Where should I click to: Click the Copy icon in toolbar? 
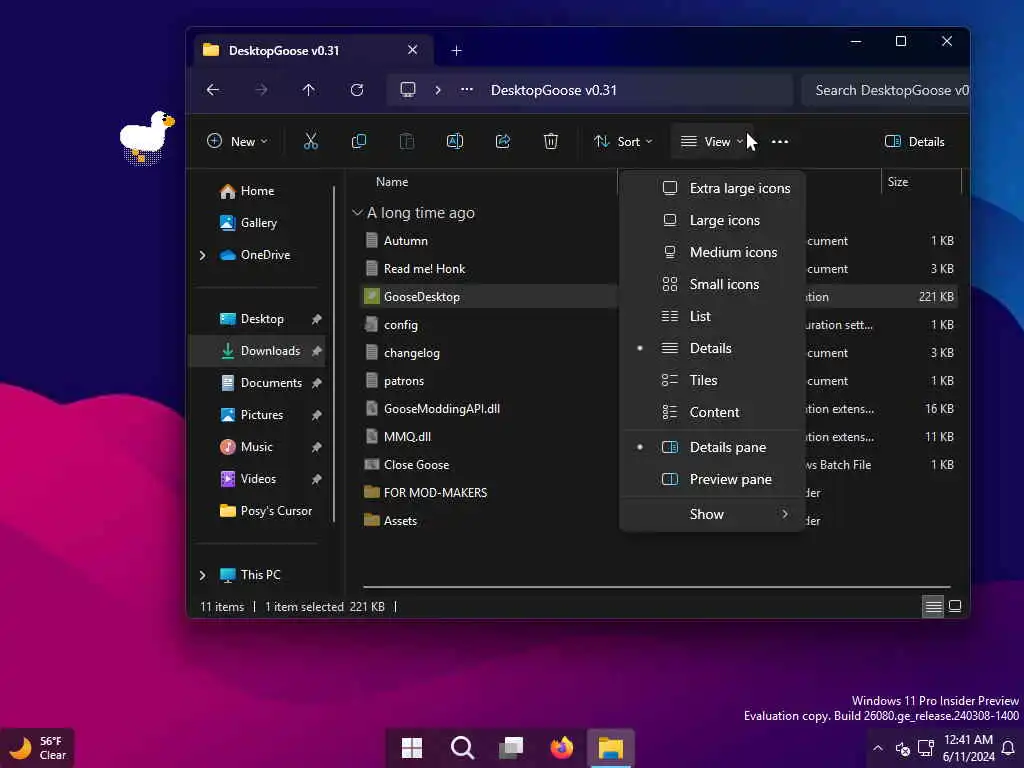pyautogui.click(x=359, y=141)
